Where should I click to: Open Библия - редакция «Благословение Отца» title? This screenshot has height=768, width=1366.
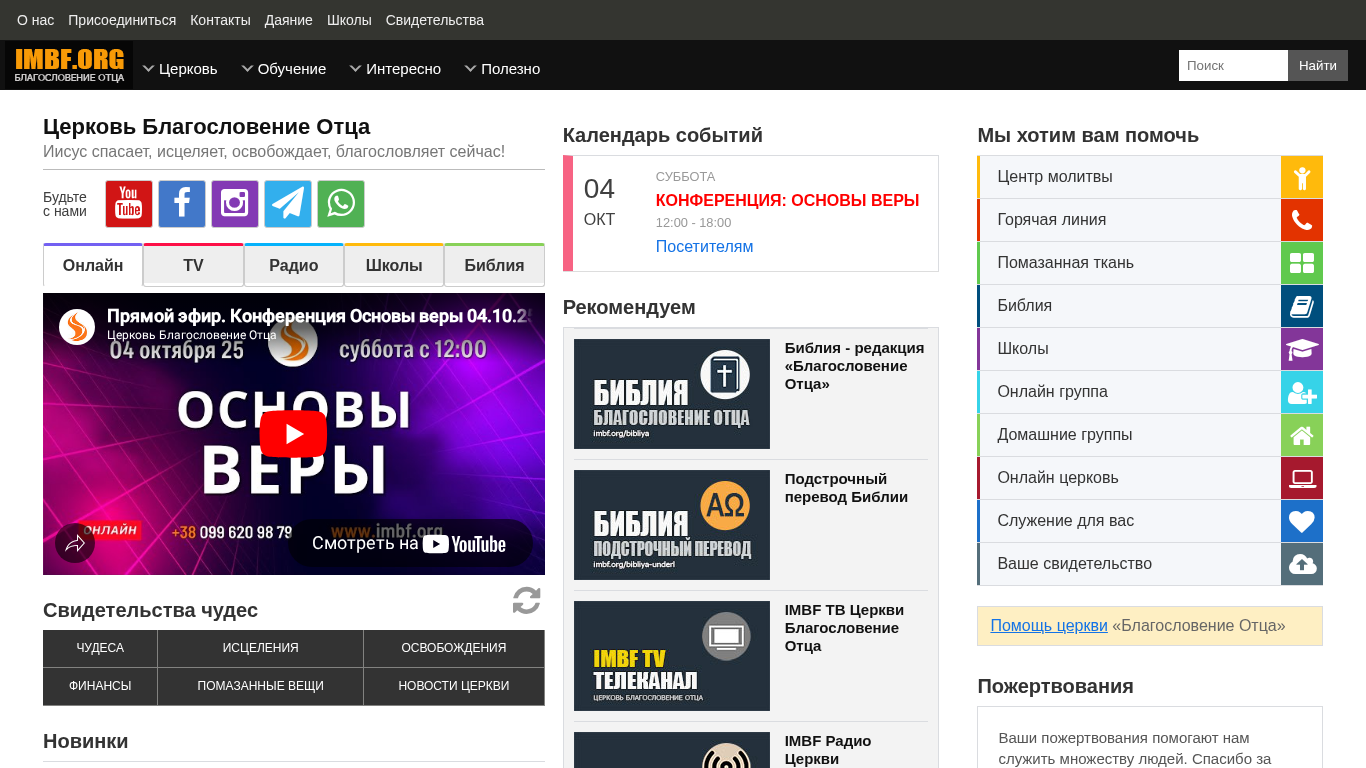click(x=854, y=366)
